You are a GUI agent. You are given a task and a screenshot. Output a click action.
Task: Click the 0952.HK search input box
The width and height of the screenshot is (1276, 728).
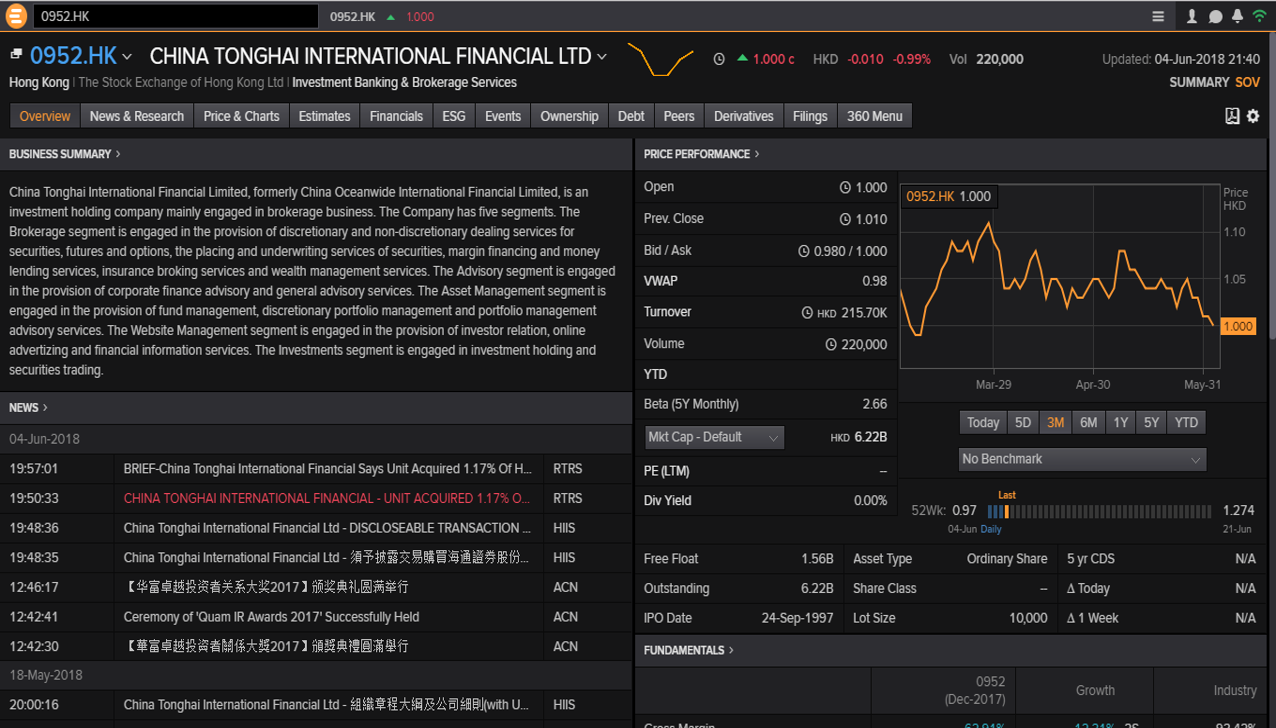(176, 16)
